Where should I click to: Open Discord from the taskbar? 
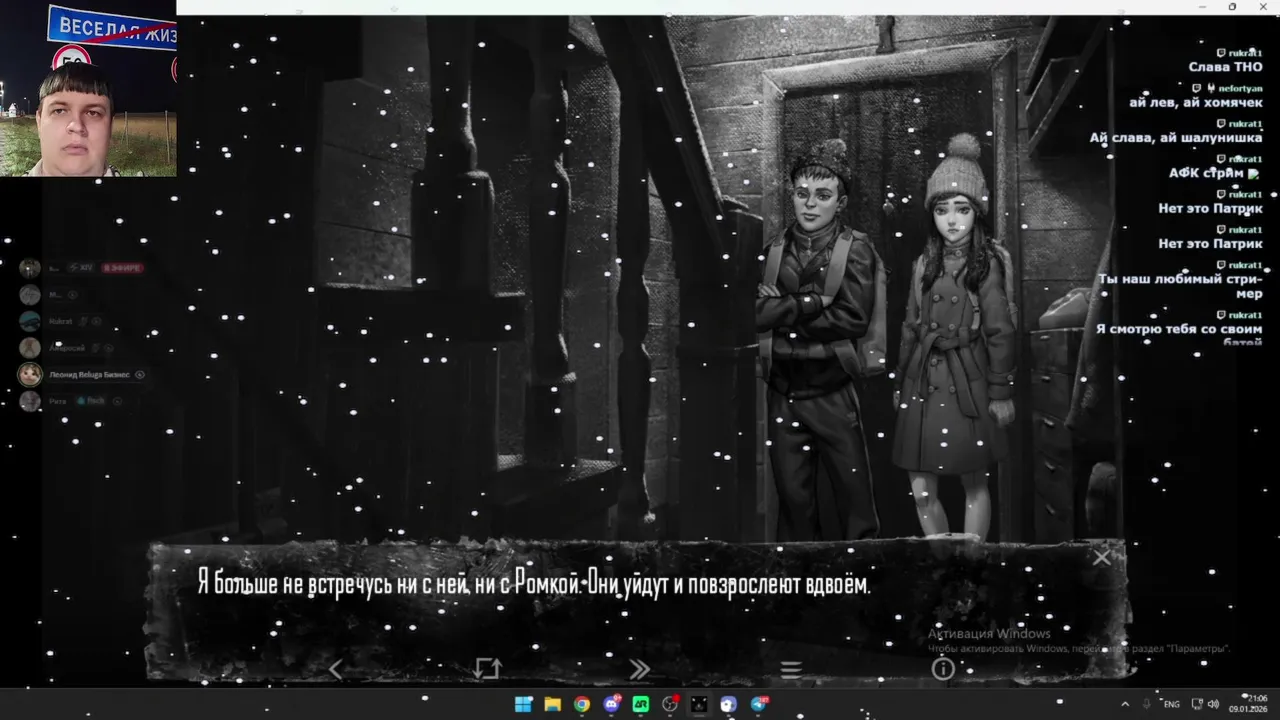pos(611,704)
